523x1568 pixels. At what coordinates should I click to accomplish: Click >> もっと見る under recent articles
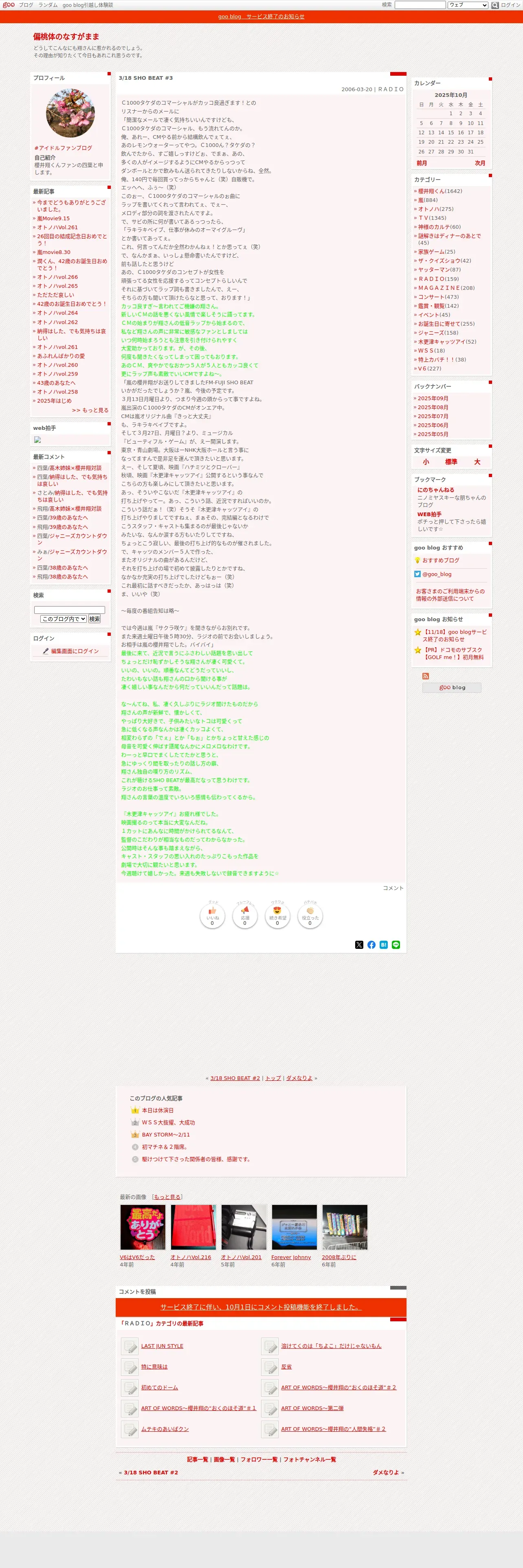(90, 410)
